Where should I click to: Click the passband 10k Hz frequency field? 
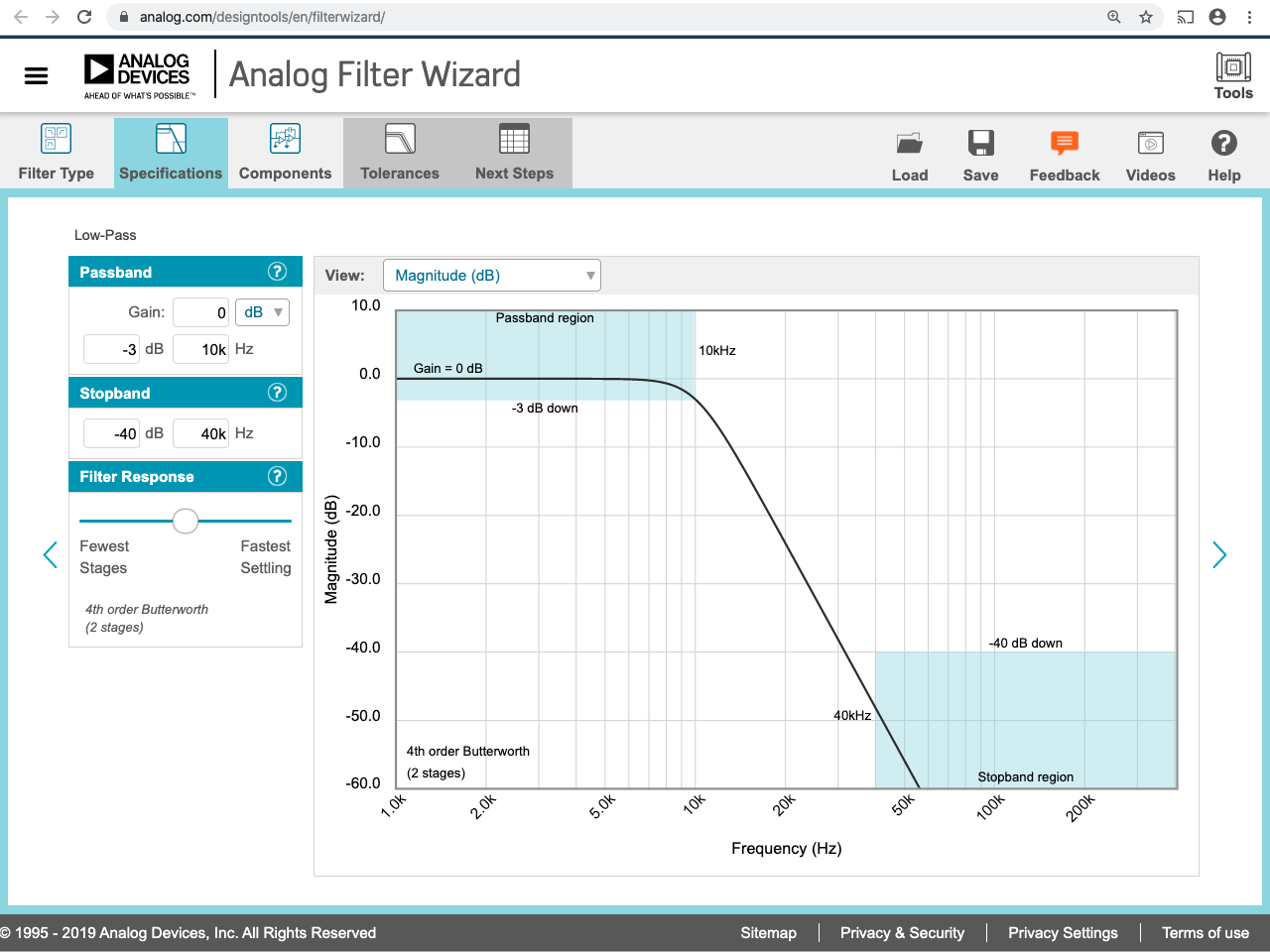[x=201, y=349]
